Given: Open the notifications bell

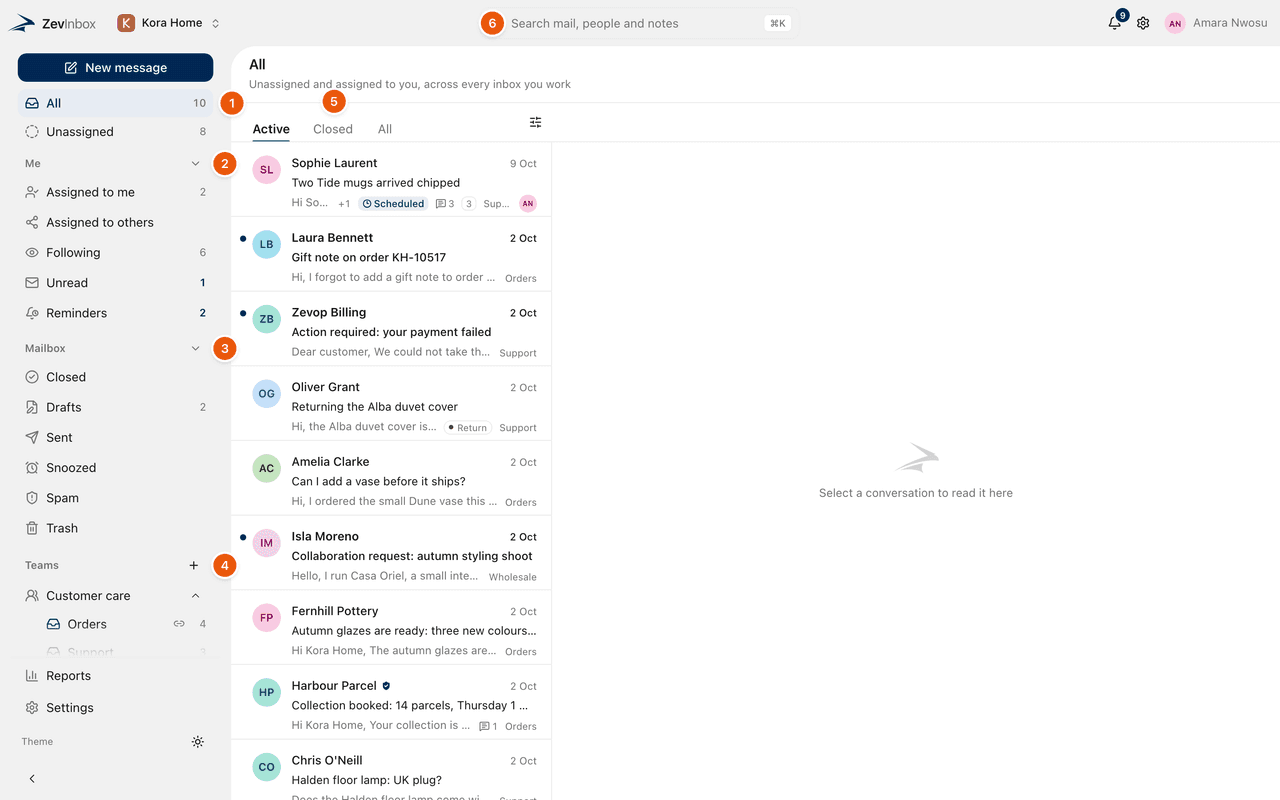Looking at the screenshot, I should pos(1115,23).
